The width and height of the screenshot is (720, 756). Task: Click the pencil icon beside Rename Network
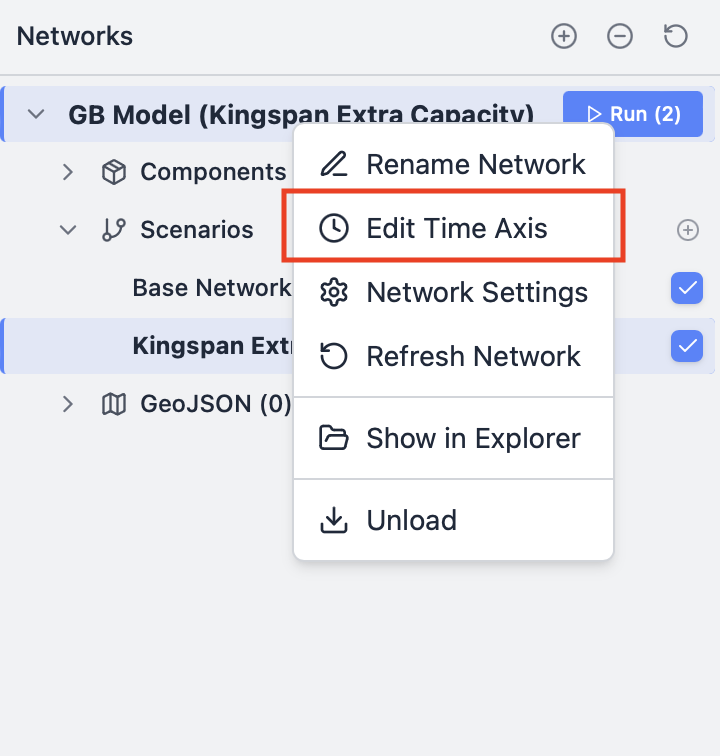pos(333,164)
